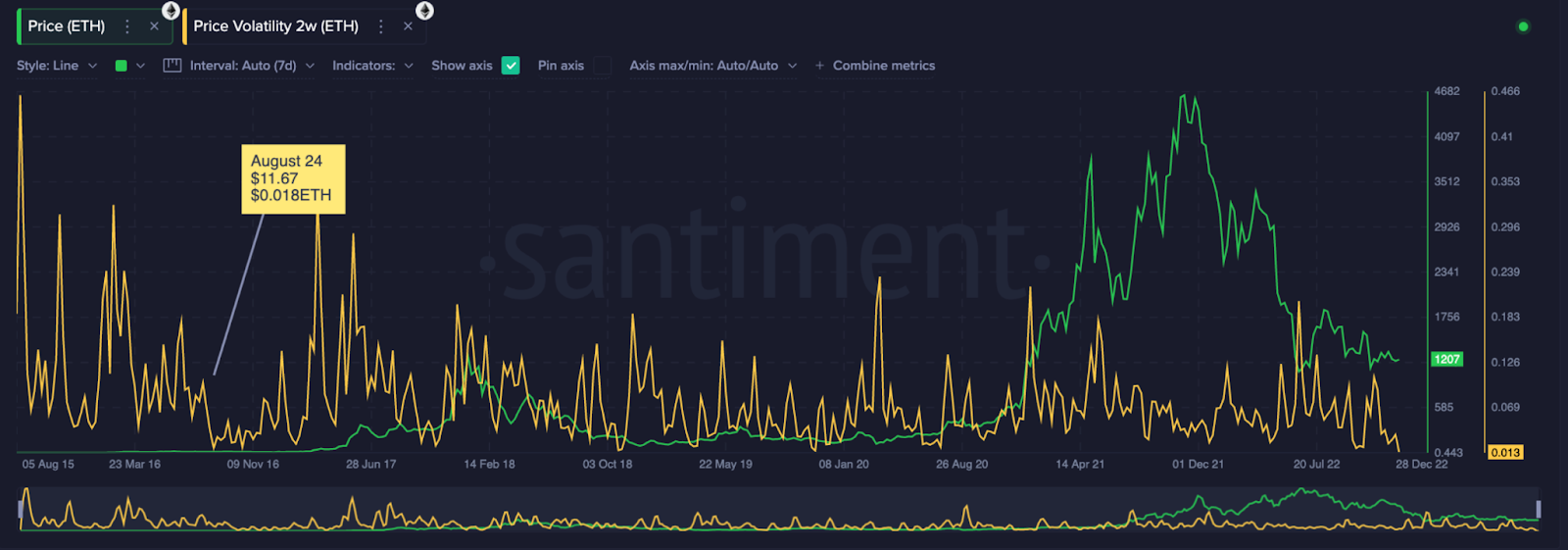Open Price Volatility 2w three-dot menu
Screen dimensions: 1568x550
(381, 26)
